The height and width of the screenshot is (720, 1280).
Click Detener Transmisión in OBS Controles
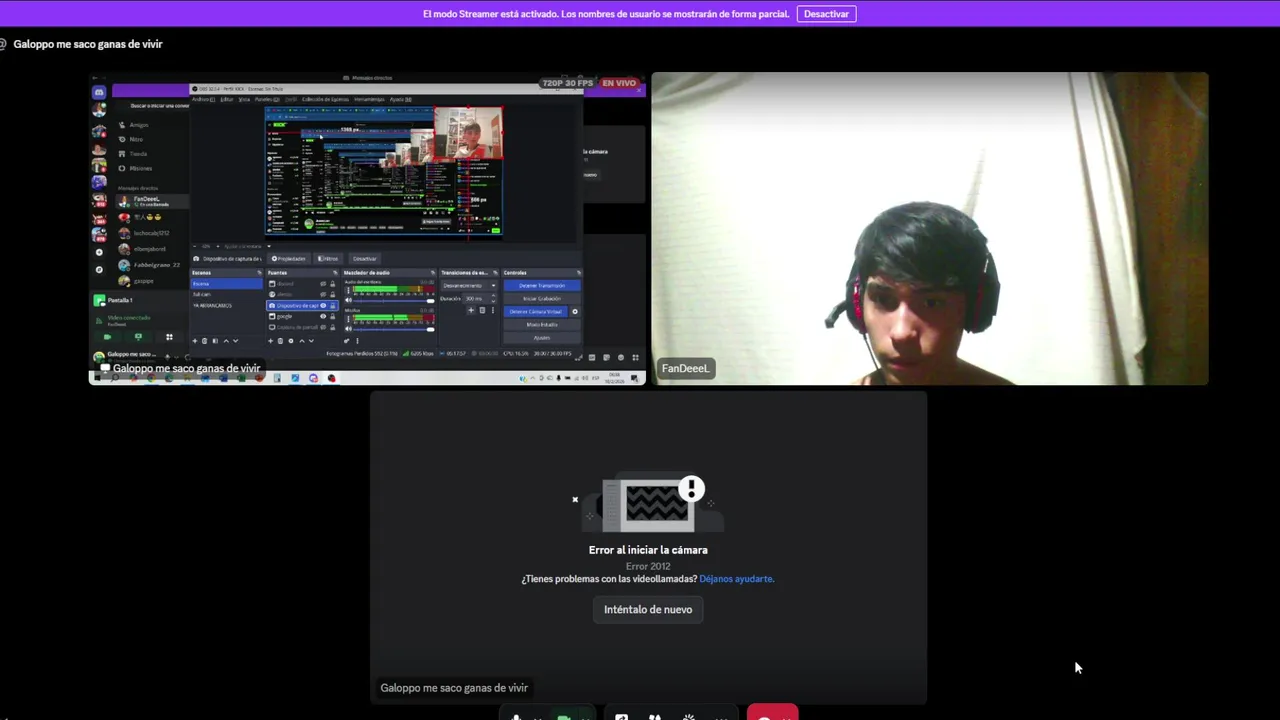[542, 286]
